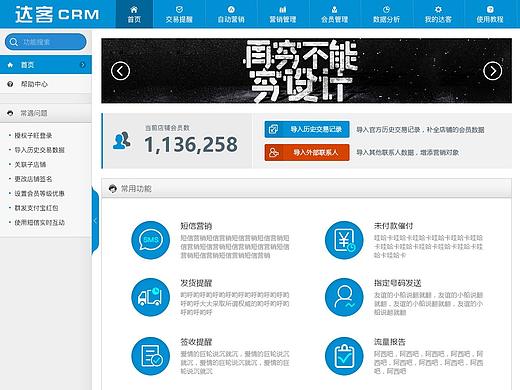Open the 会员管理 top navigation tab
The image size is (520, 390).
334,14
